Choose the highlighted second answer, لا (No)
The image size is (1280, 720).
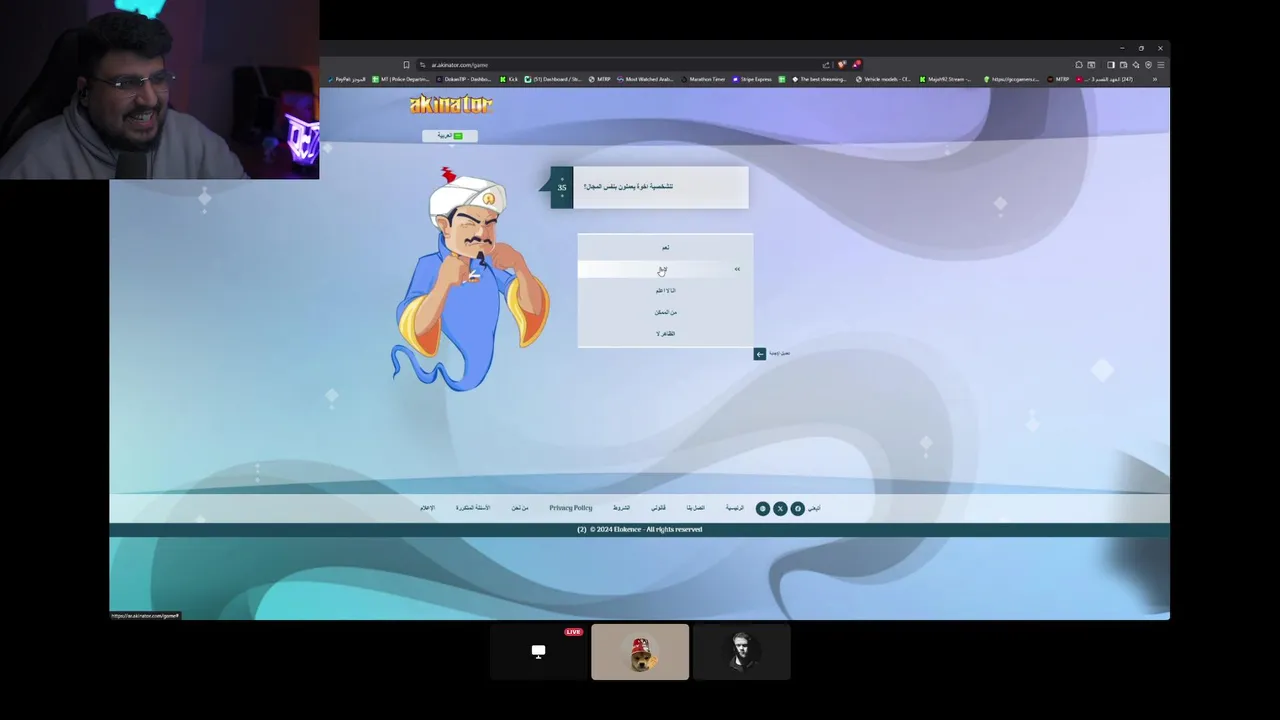pyautogui.click(x=665, y=270)
